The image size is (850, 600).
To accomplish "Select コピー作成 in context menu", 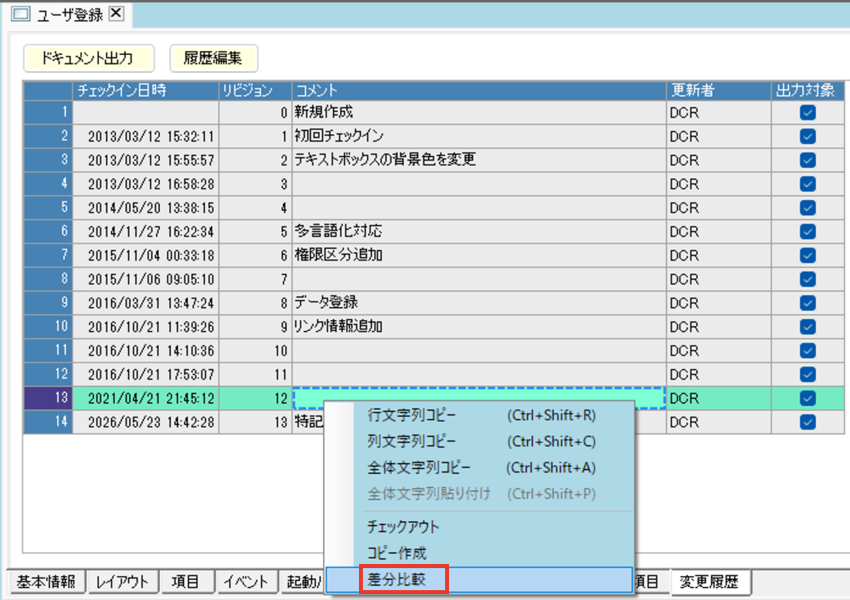I will tap(480, 553).
